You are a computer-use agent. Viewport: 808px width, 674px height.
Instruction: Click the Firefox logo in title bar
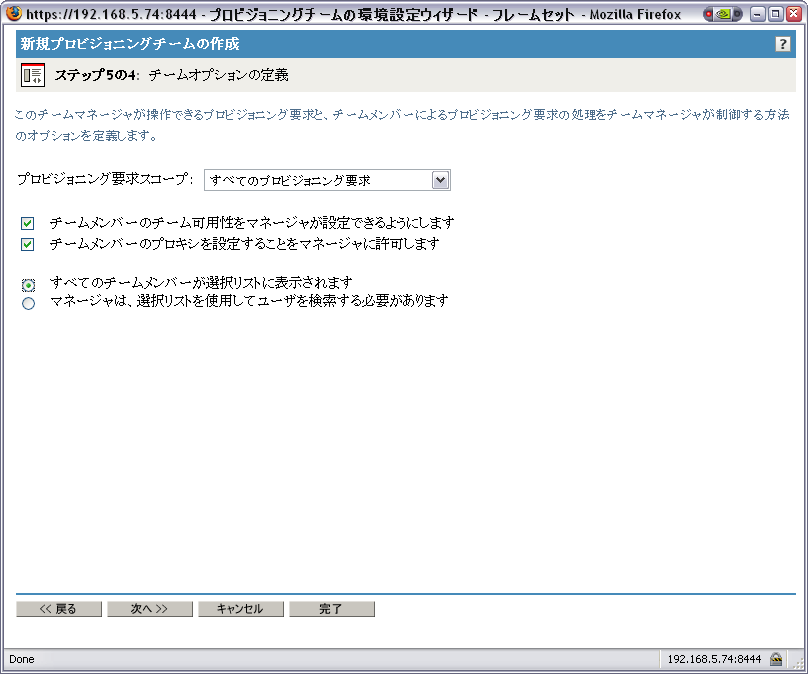click(x=14, y=13)
